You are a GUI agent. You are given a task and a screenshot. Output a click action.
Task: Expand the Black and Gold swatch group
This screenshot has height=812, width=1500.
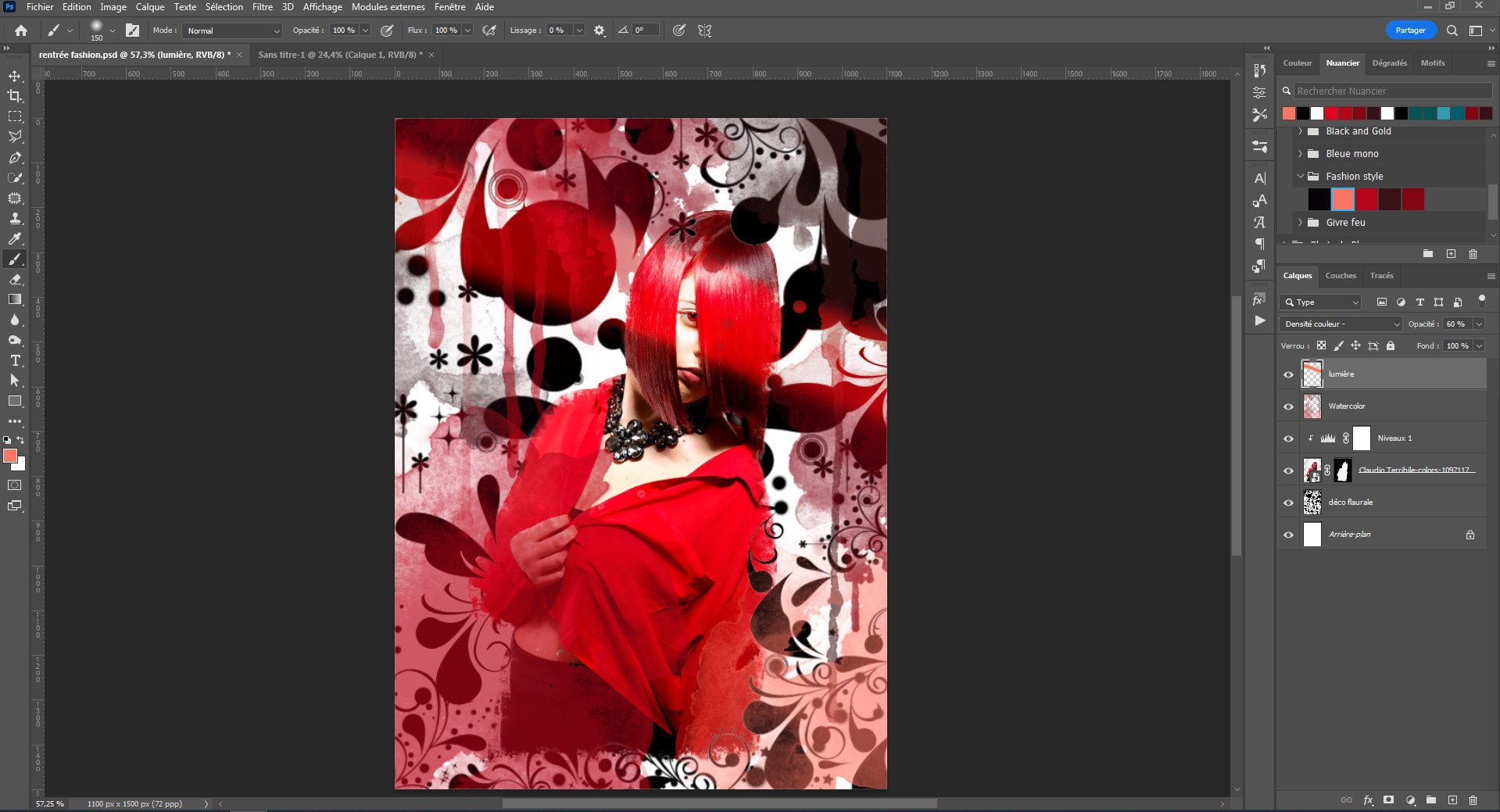[1301, 131]
